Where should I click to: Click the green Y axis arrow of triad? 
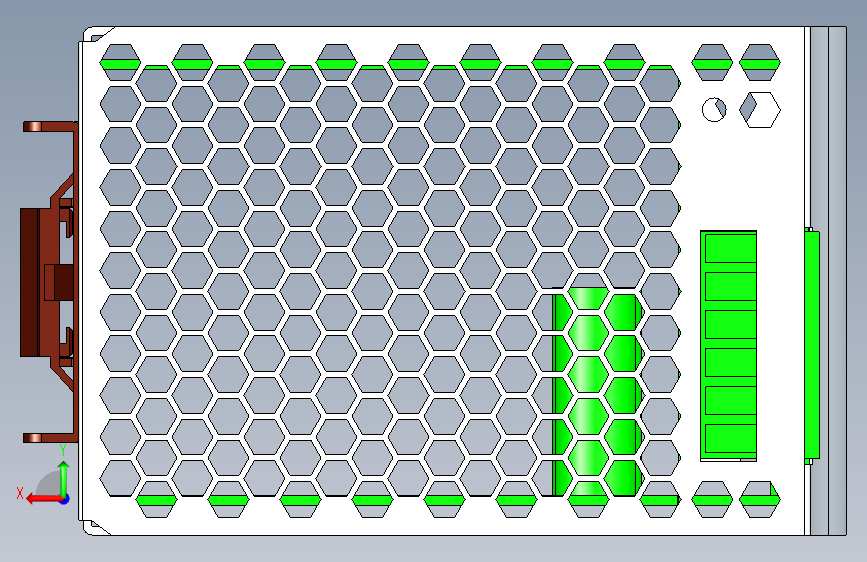tap(64, 478)
